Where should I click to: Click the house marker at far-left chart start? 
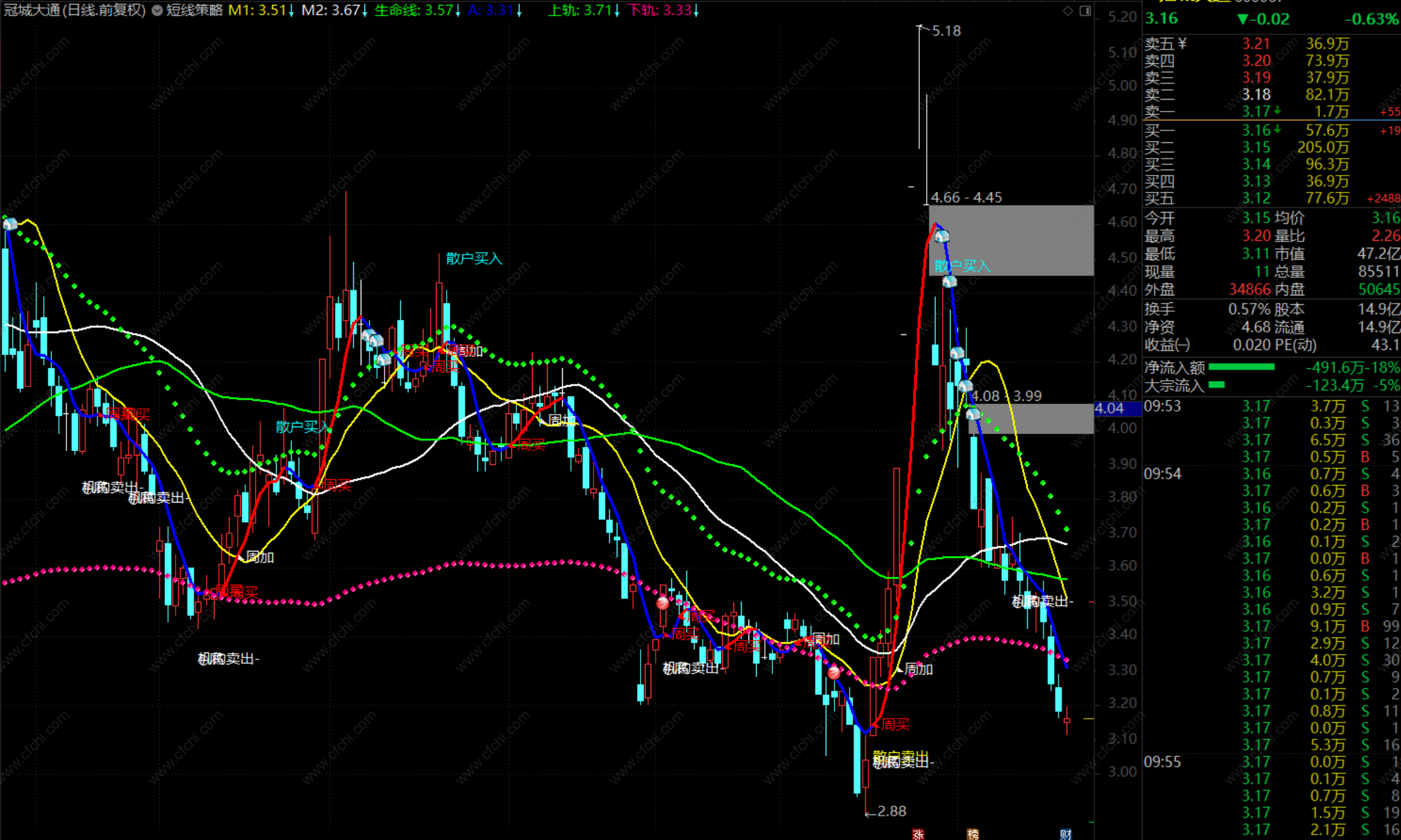[10, 224]
